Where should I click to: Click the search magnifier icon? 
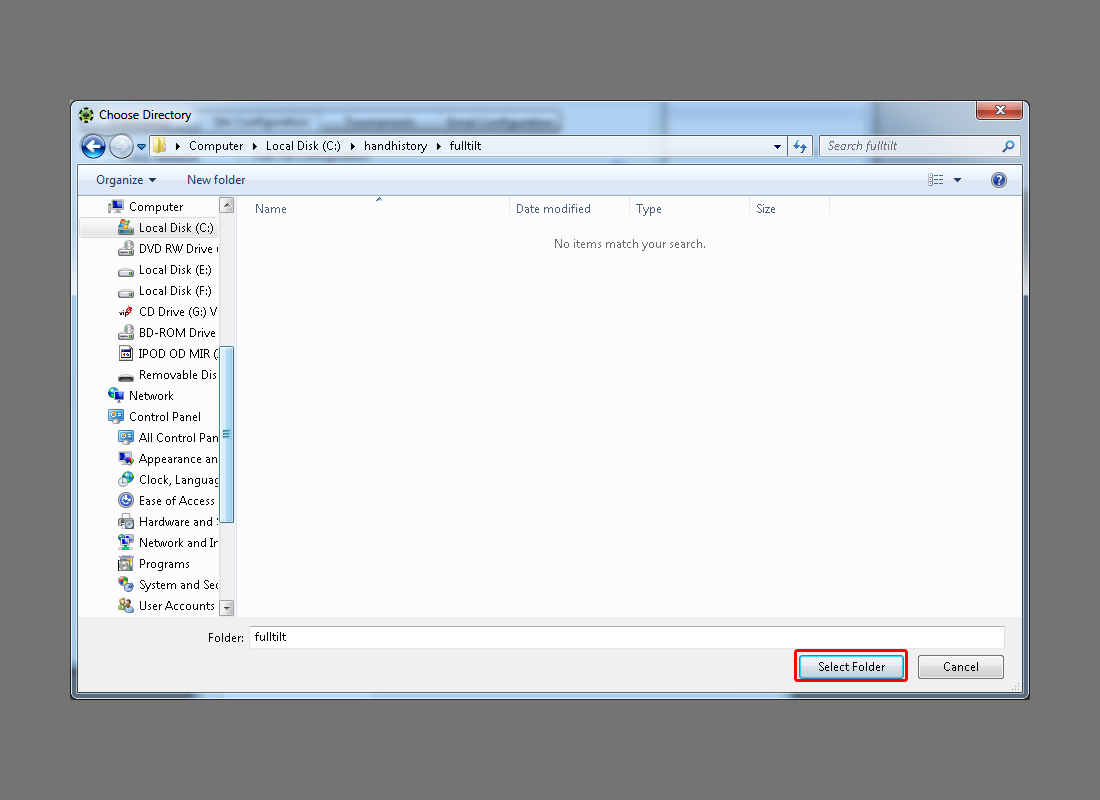[1008, 146]
